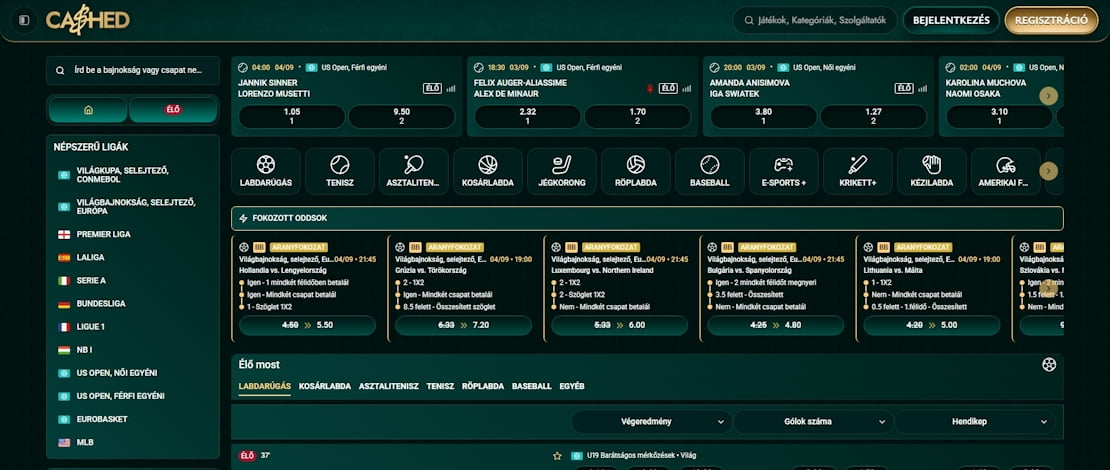Open the Baseball sport category

click(709, 171)
